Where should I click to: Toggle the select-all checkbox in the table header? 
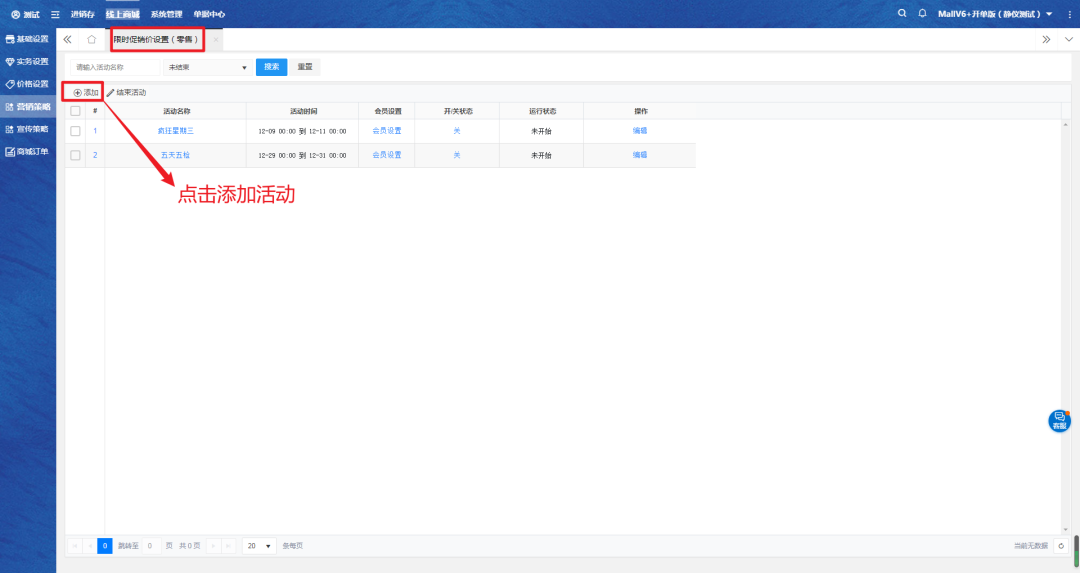[x=75, y=111]
